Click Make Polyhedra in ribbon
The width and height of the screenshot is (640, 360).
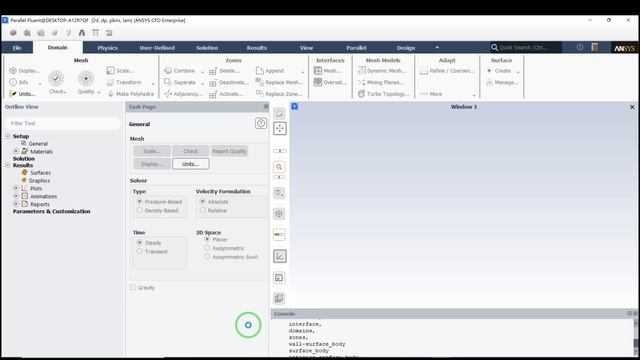[x=131, y=94]
